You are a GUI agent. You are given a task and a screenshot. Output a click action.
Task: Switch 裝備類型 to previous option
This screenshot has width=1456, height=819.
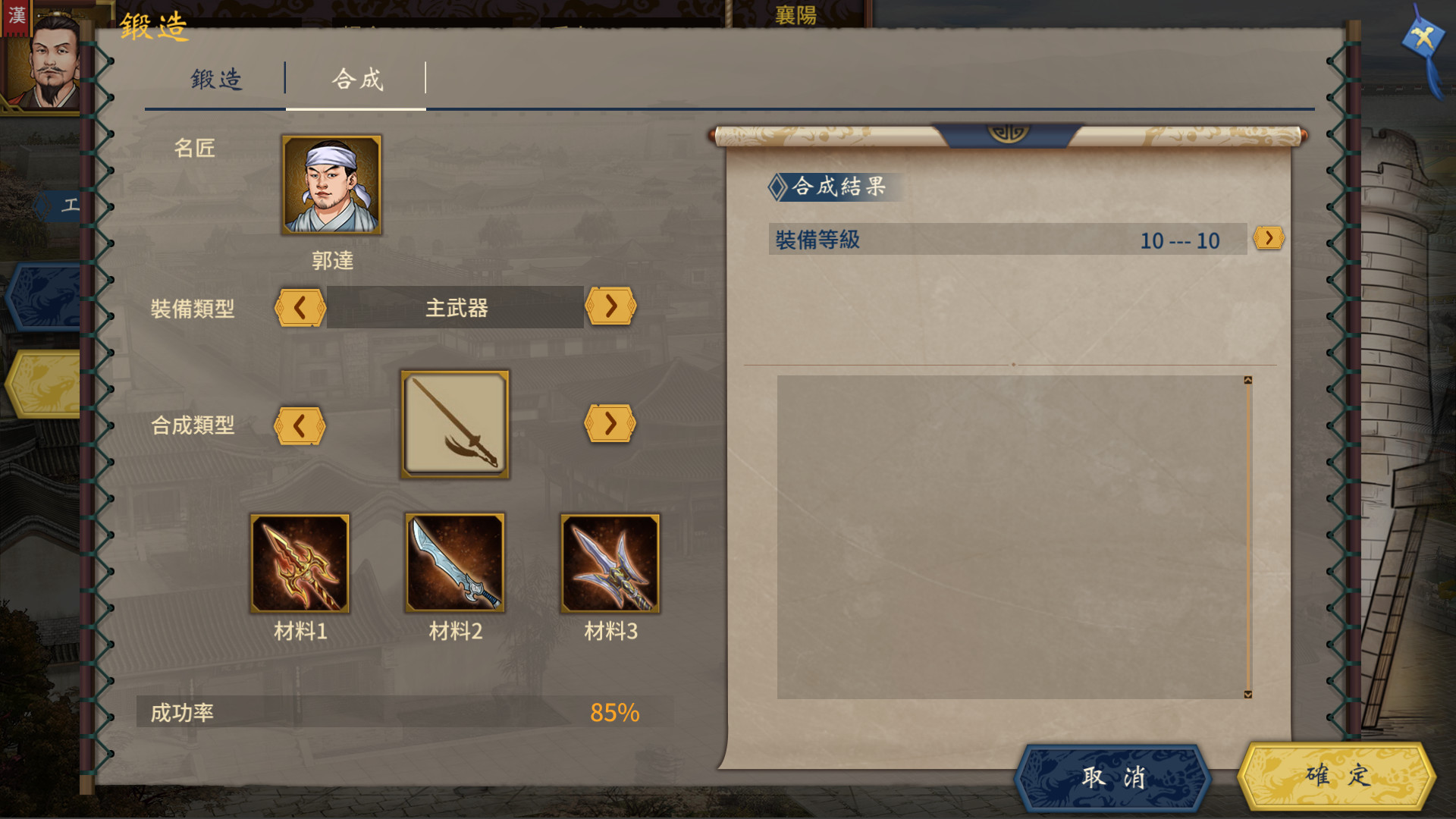click(x=300, y=307)
